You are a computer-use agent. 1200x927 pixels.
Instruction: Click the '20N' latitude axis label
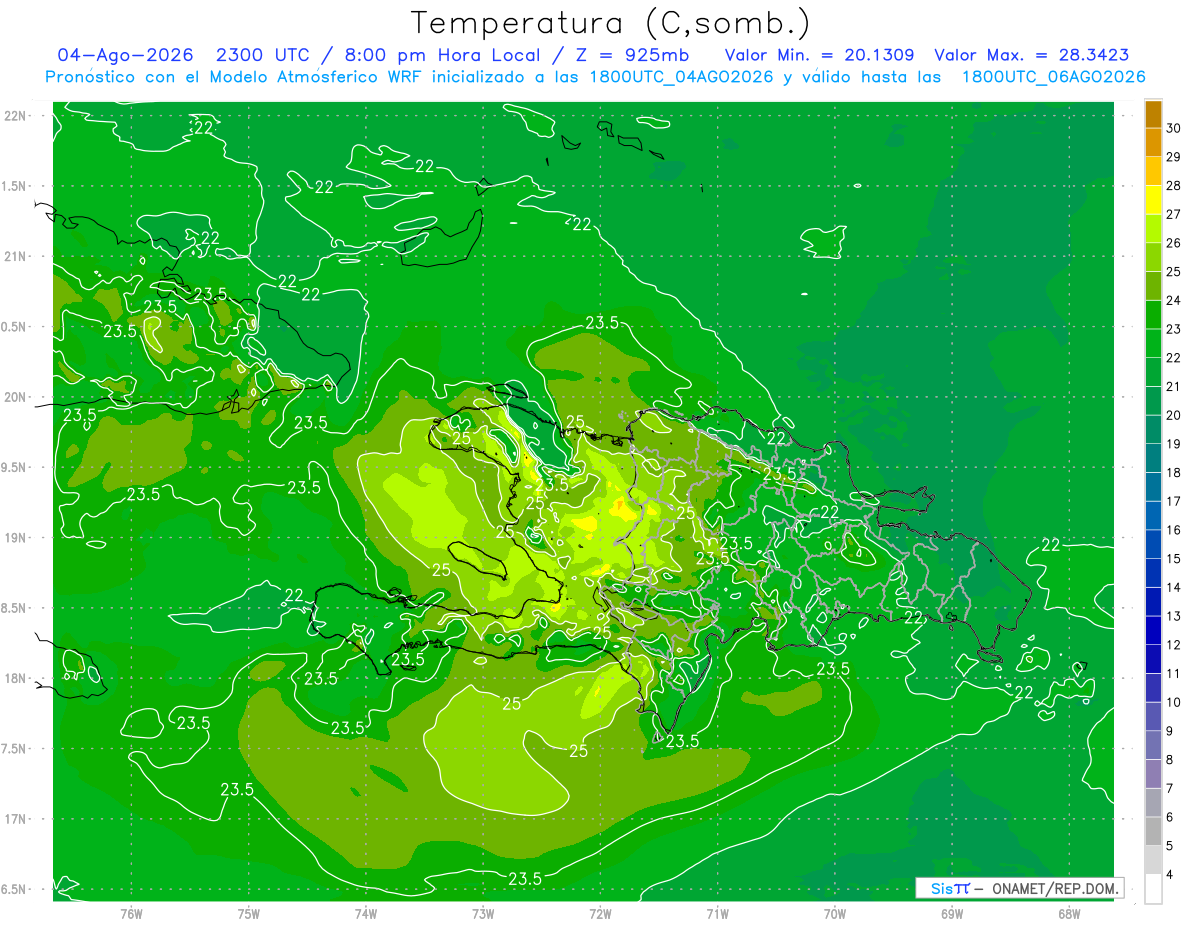(x=17, y=397)
